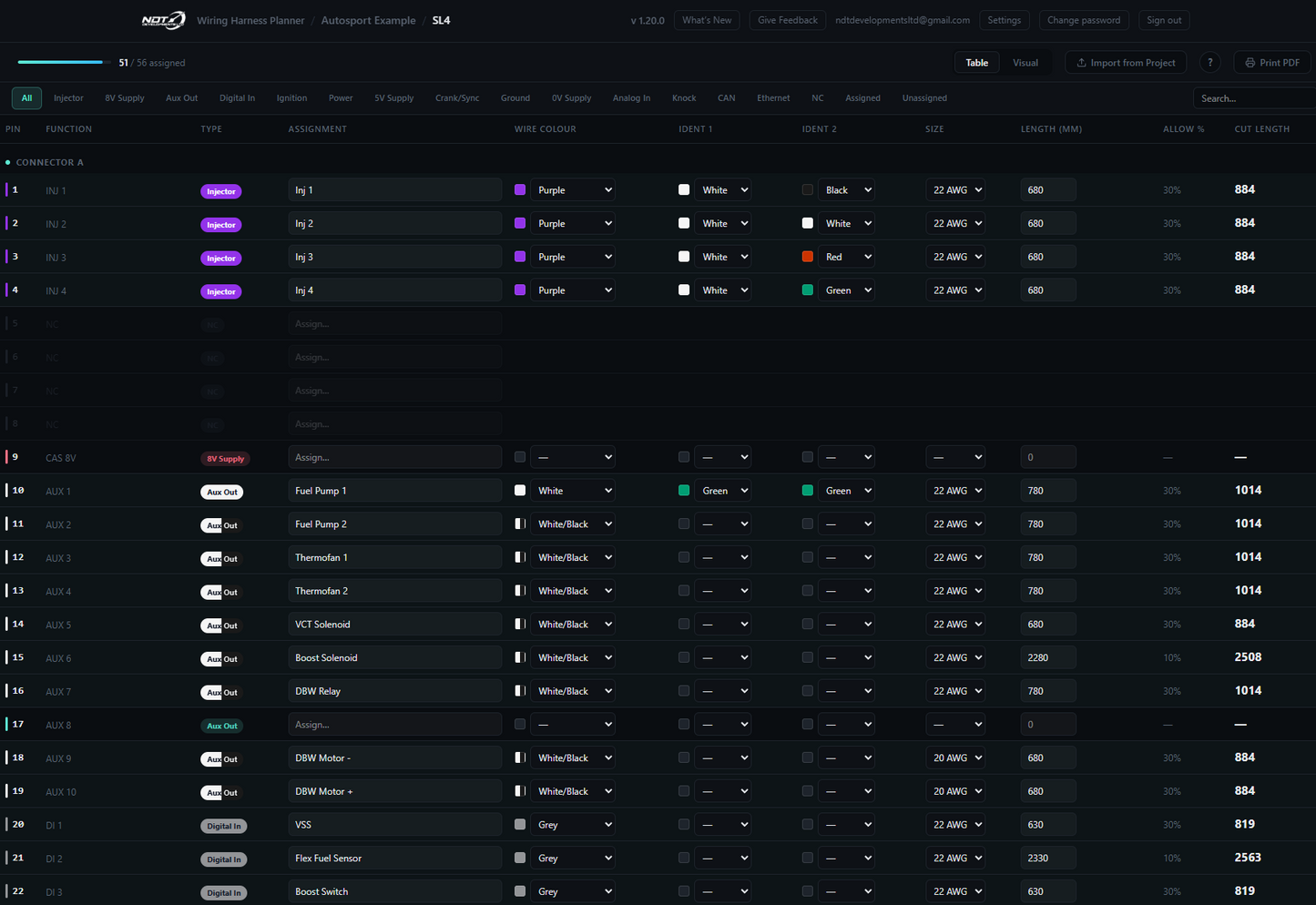1316x905 pixels.
Task: Click the Aux Out badge for AUX 1
Action: pyautogui.click(x=221, y=493)
